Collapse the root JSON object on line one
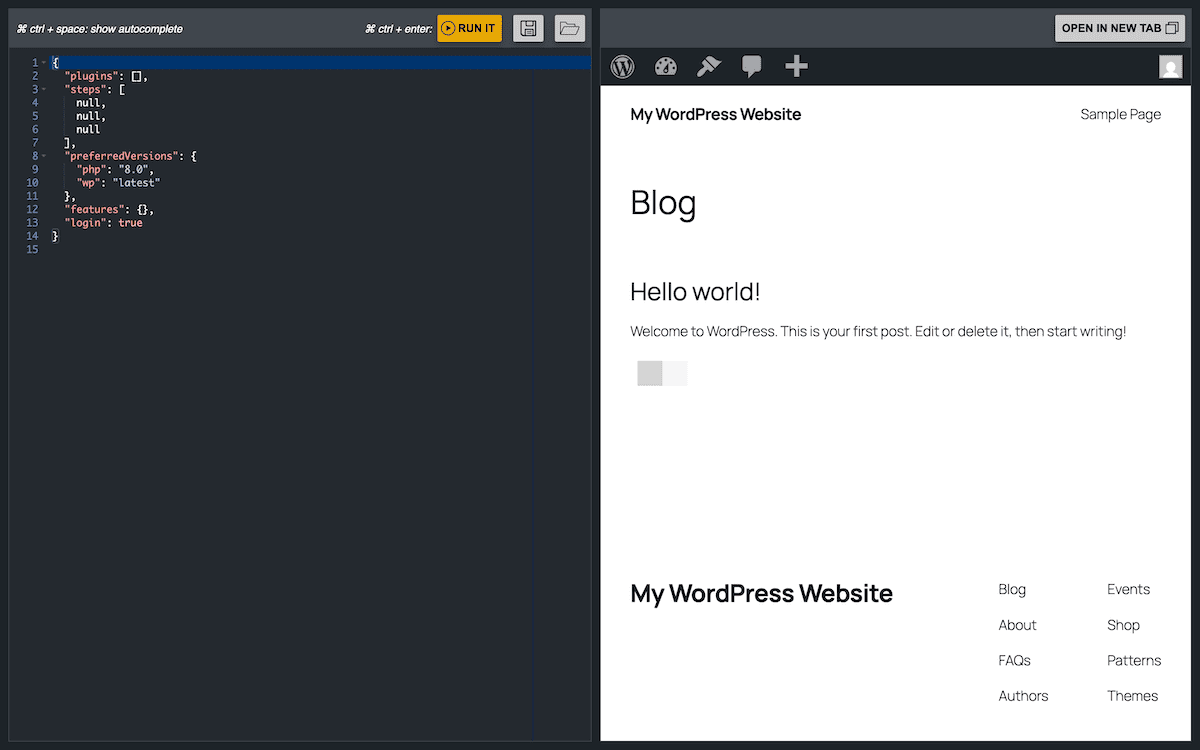 click(x=43, y=61)
